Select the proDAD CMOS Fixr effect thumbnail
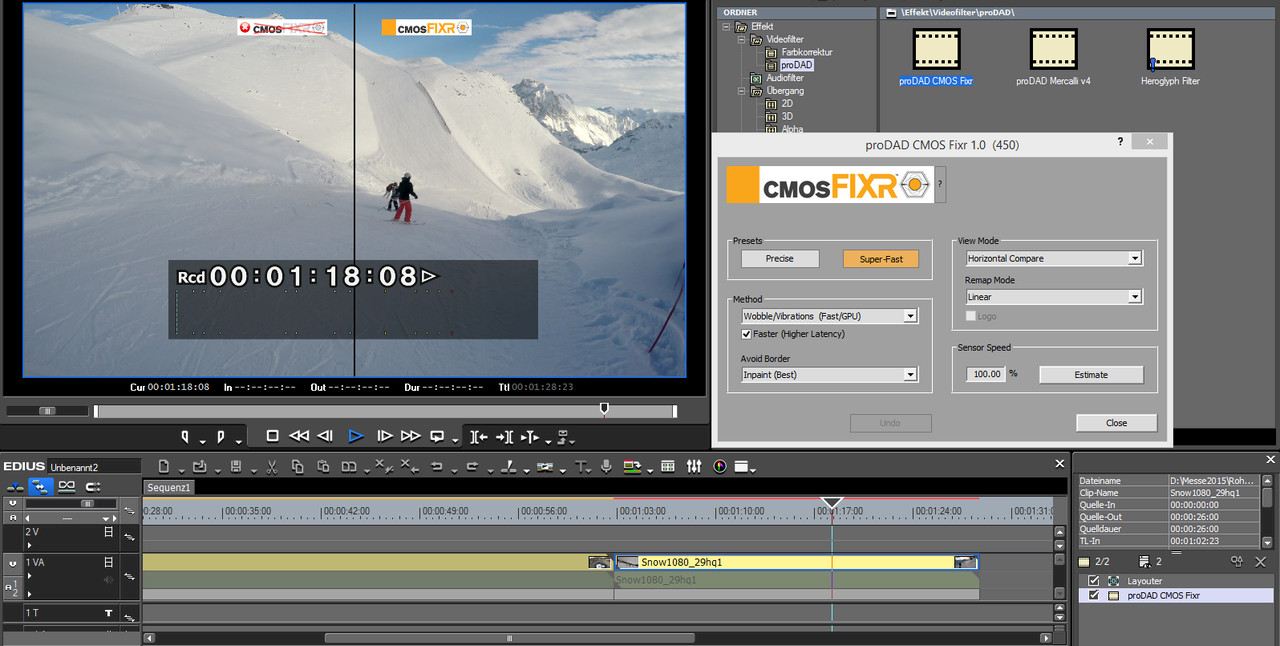Image resolution: width=1280 pixels, height=646 pixels. (936, 48)
